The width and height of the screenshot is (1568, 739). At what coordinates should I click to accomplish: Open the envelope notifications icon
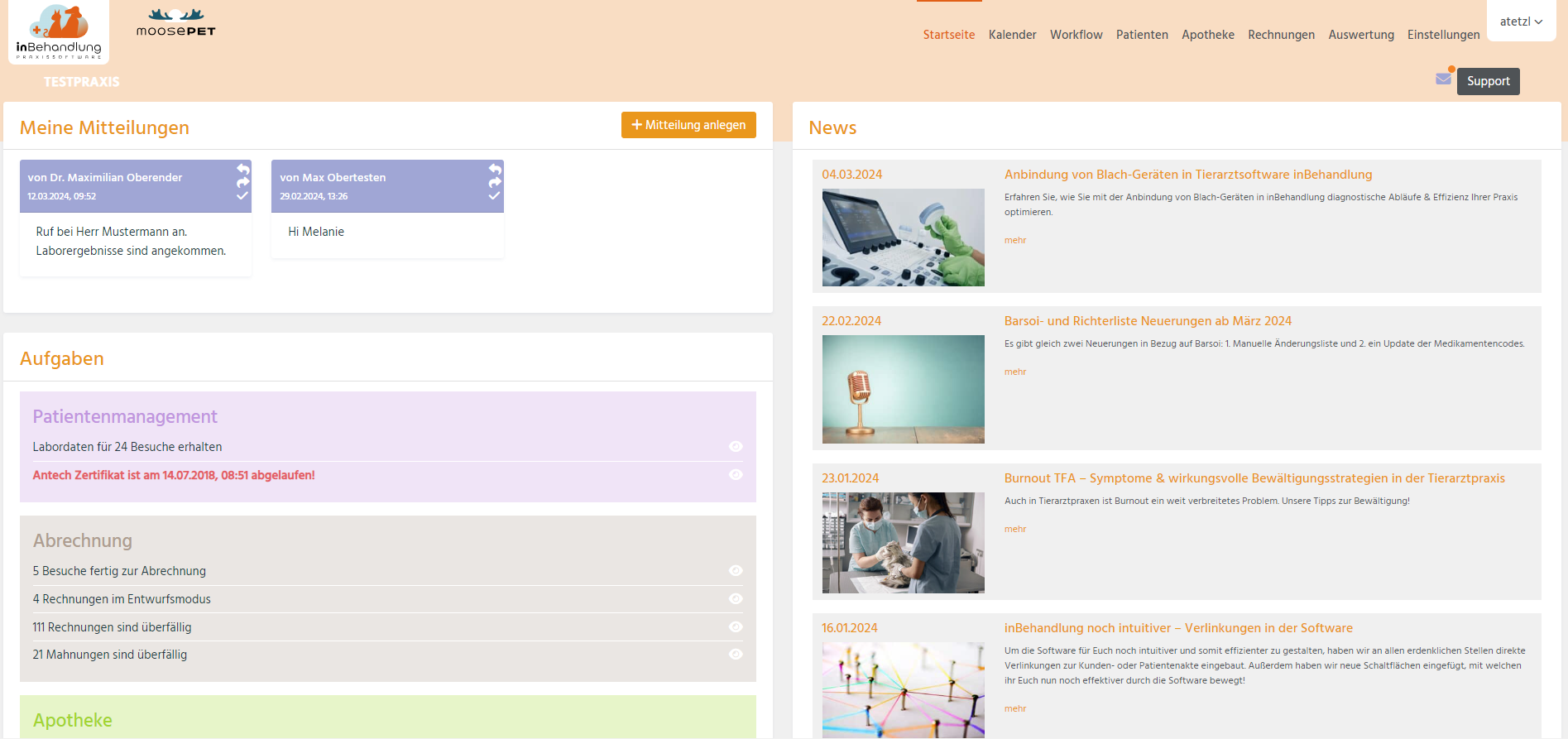[1444, 79]
